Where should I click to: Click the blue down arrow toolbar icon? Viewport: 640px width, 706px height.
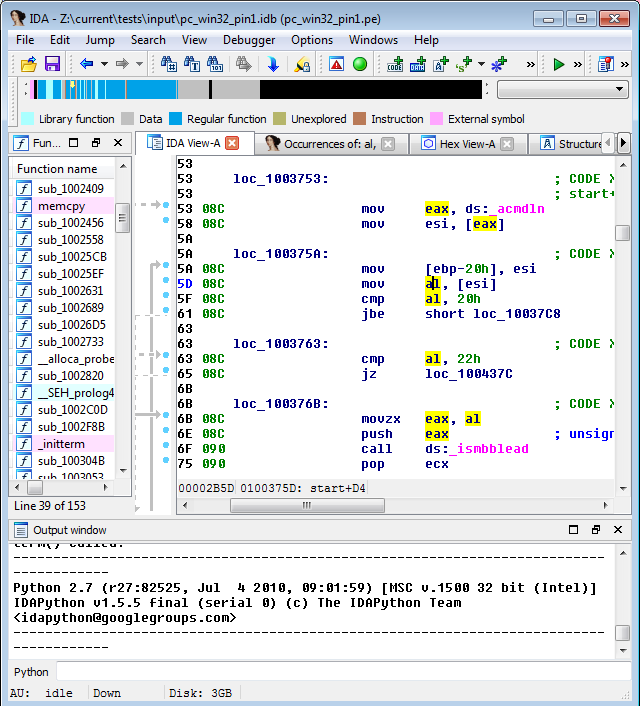(272, 64)
